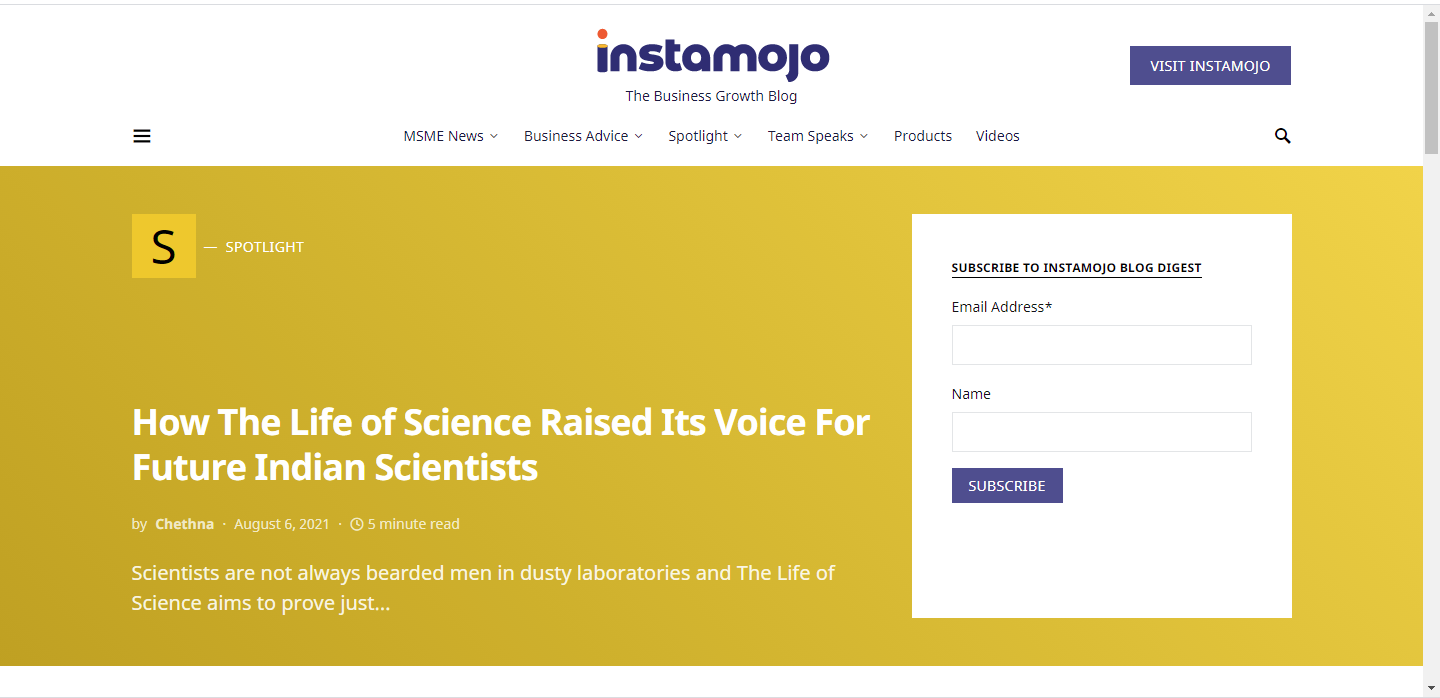This screenshot has width=1440, height=698.
Task: Focus the Email Address input field
Action: 1102,345
